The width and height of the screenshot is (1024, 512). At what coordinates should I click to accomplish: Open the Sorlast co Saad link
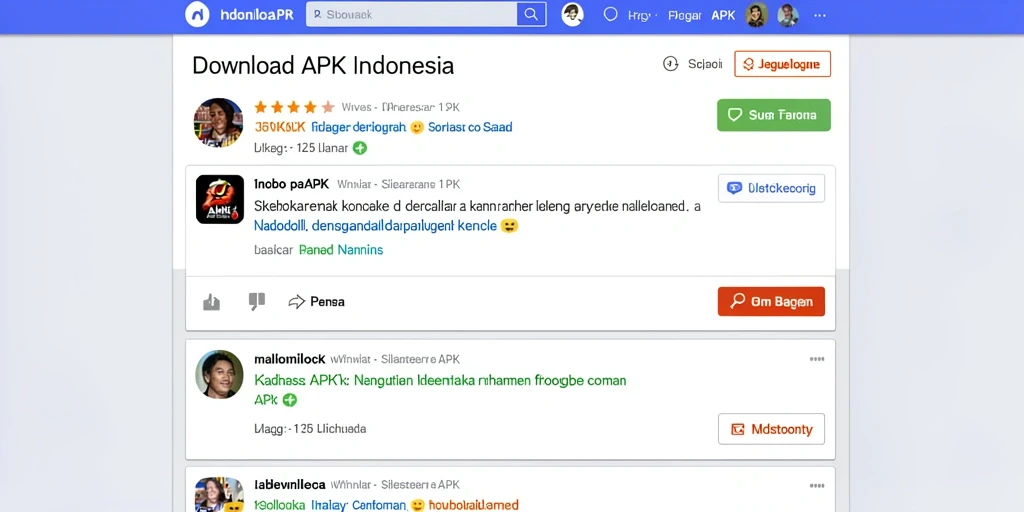coord(470,127)
